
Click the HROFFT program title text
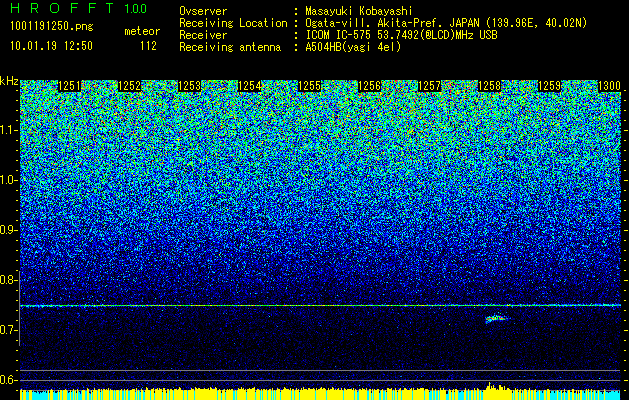(62, 8)
